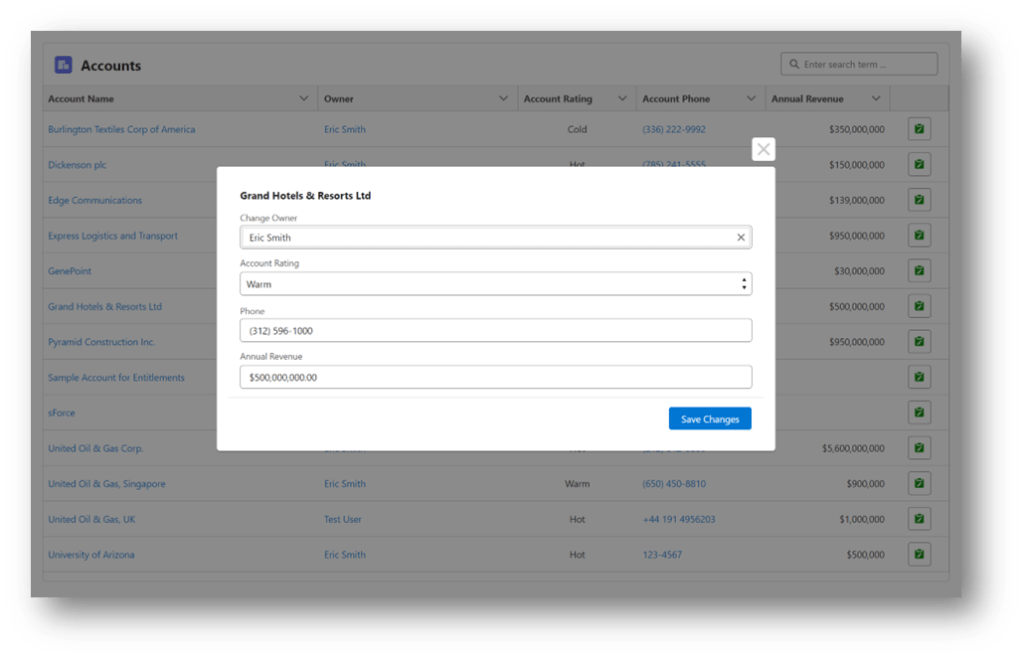The image size is (1023, 659).
Task: Click Eric Smith owner in Singapore row
Action: [x=344, y=483]
